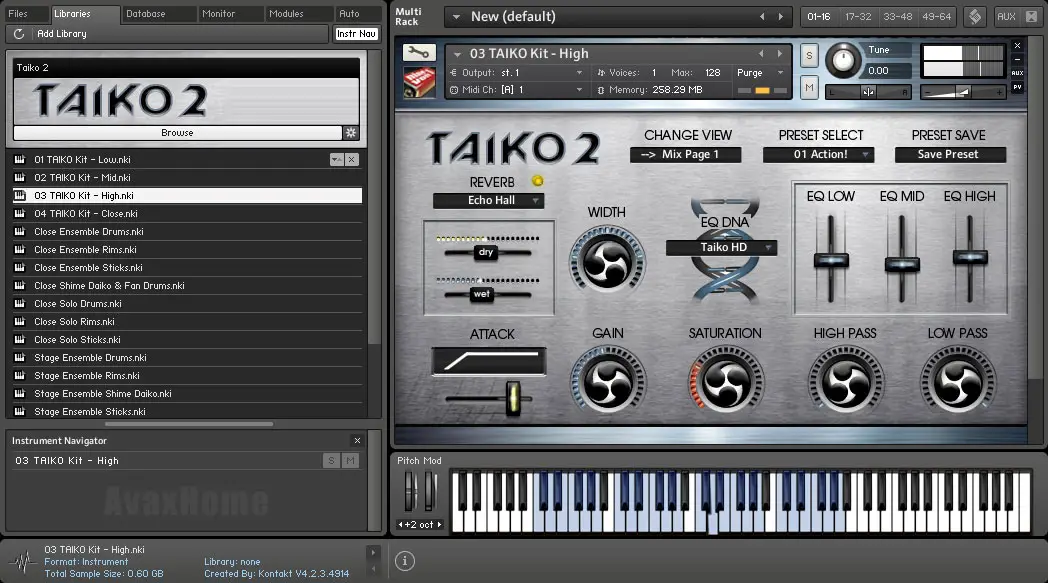Toggle the AUX panel in Multi Rack header
Image resolution: width=1048 pixels, height=583 pixels.
(x=1006, y=17)
